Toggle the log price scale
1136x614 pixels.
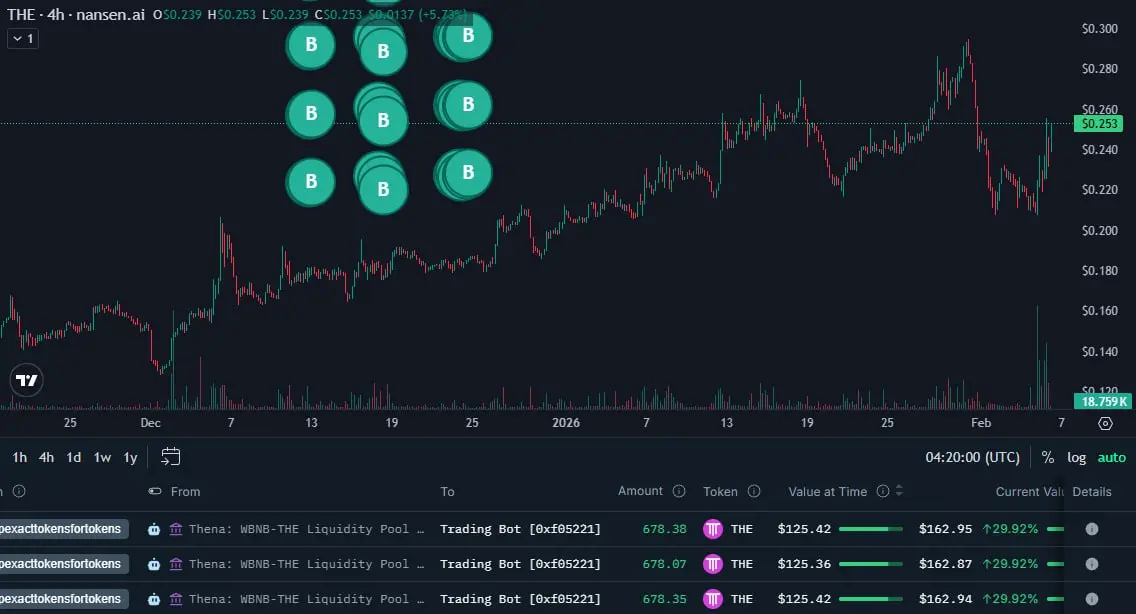(1077, 457)
